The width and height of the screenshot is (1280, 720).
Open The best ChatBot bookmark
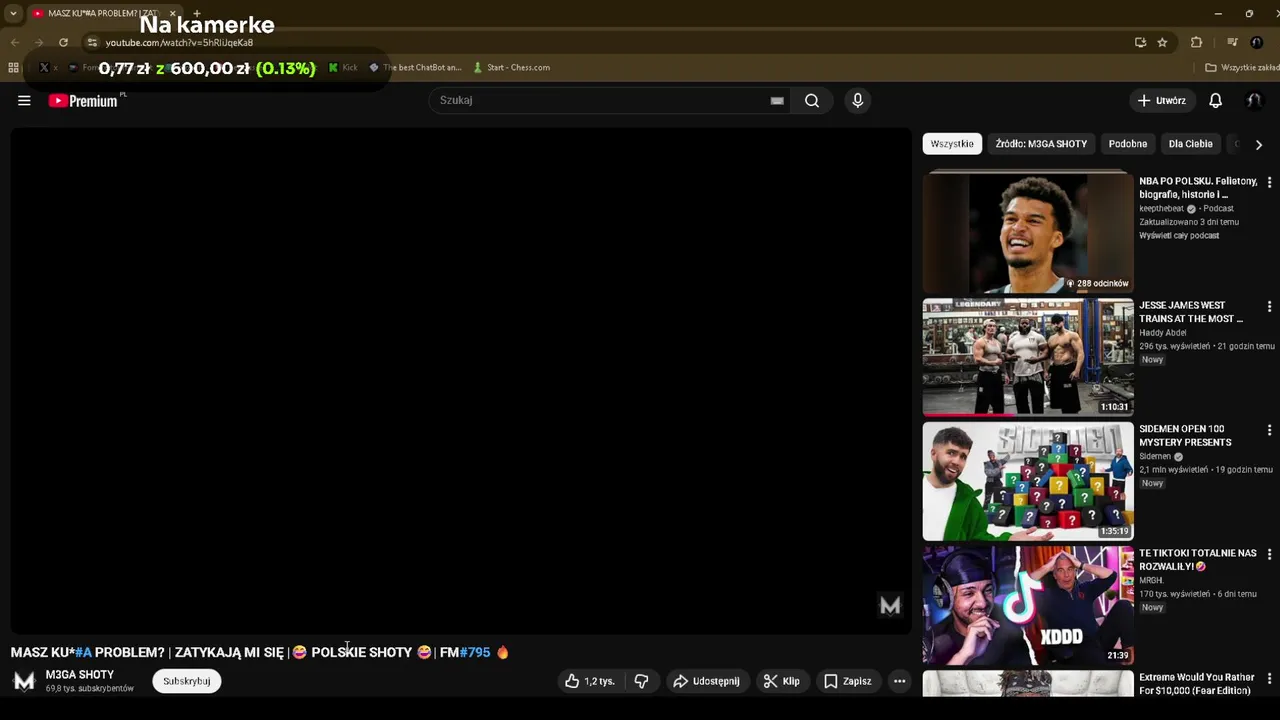[x=415, y=67]
